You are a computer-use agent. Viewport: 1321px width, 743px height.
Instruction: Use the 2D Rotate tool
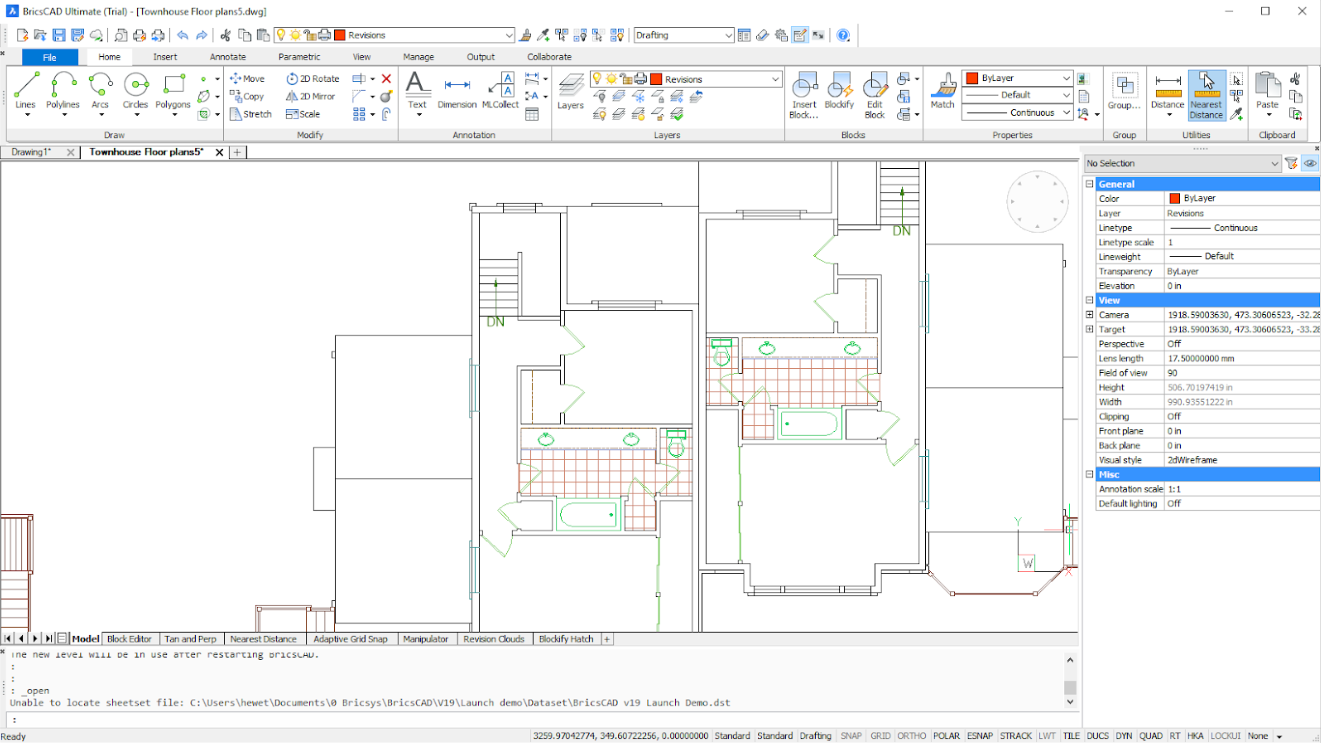tap(313, 78)
